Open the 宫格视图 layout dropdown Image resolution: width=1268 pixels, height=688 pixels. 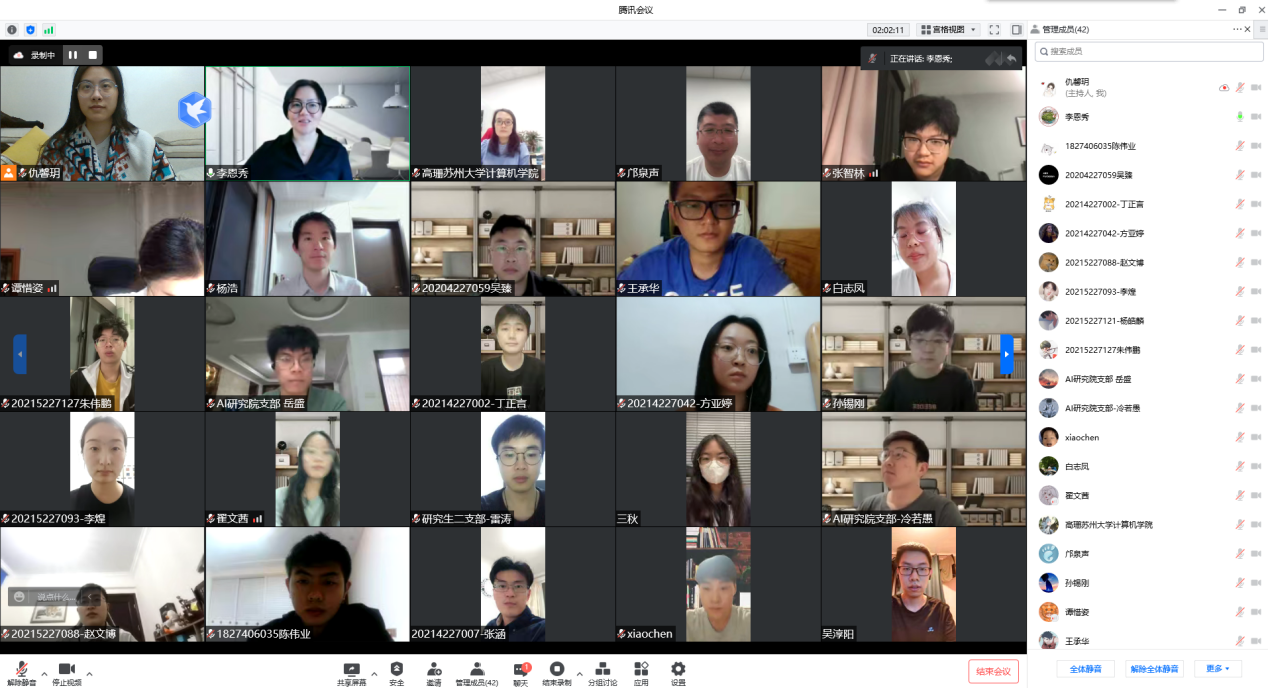(x=949, y=30)
